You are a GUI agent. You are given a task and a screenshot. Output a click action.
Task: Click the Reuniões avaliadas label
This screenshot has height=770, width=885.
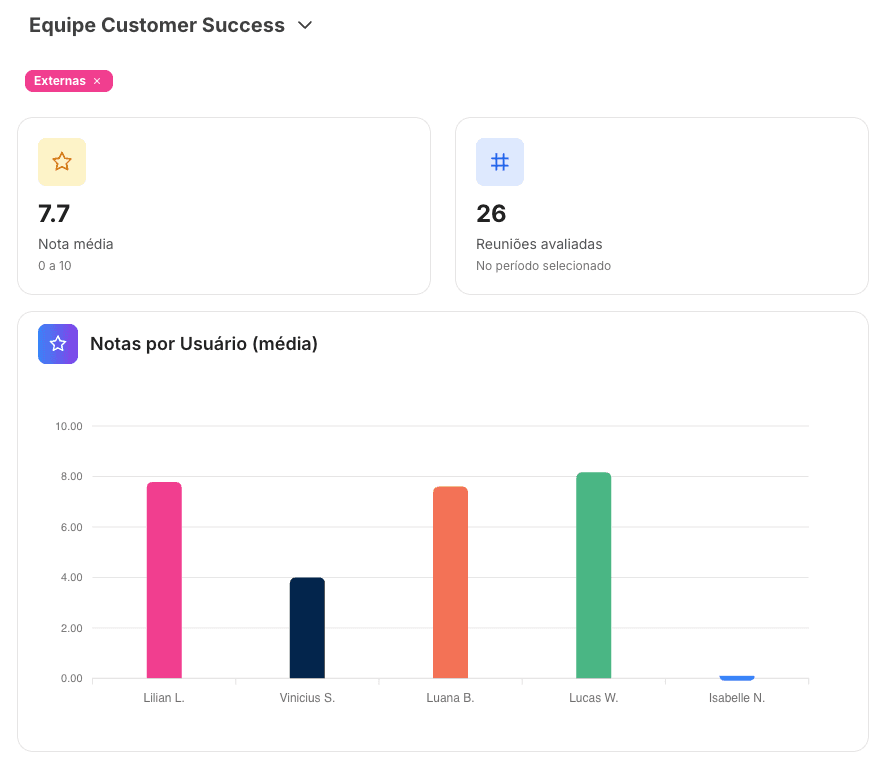(x=544, y=244)
